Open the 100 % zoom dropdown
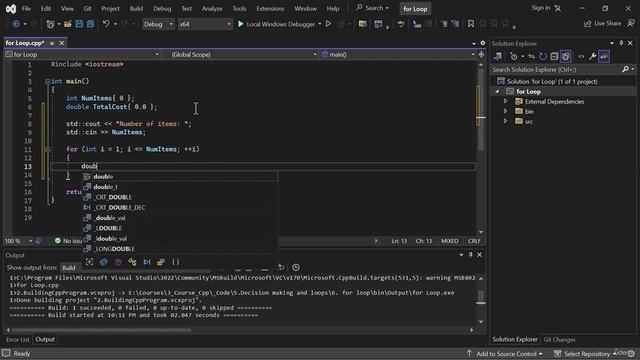This screenshot has width=640, height=360. point(18,241)
